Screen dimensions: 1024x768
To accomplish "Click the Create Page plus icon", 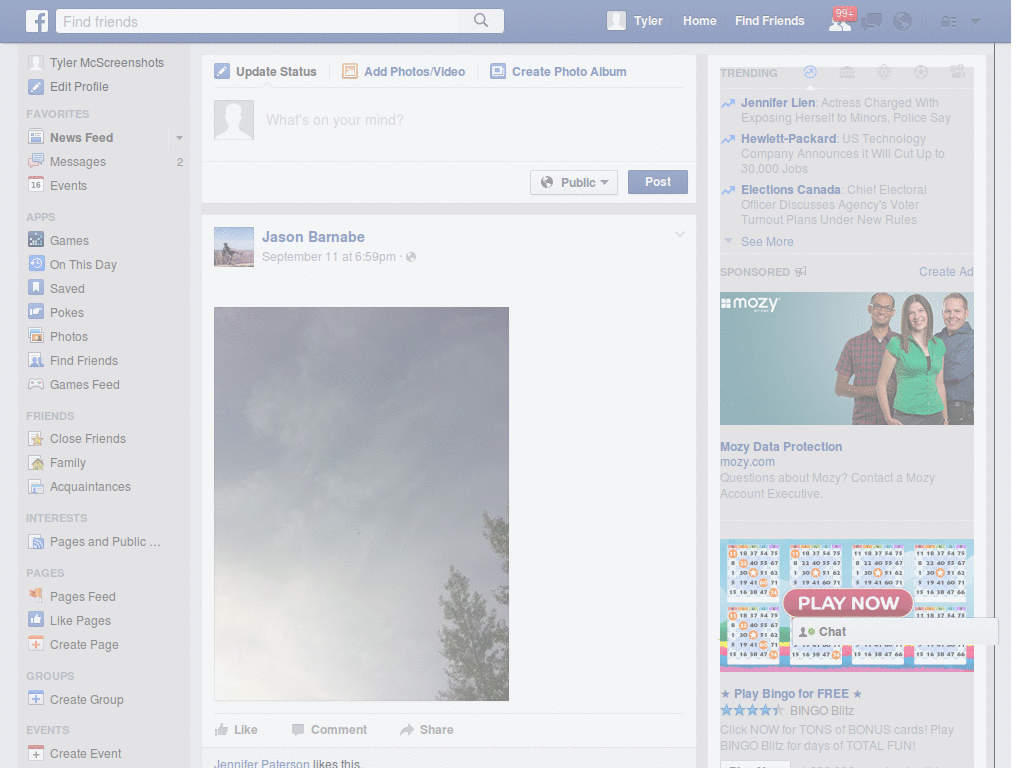I will tap(36, 644).
